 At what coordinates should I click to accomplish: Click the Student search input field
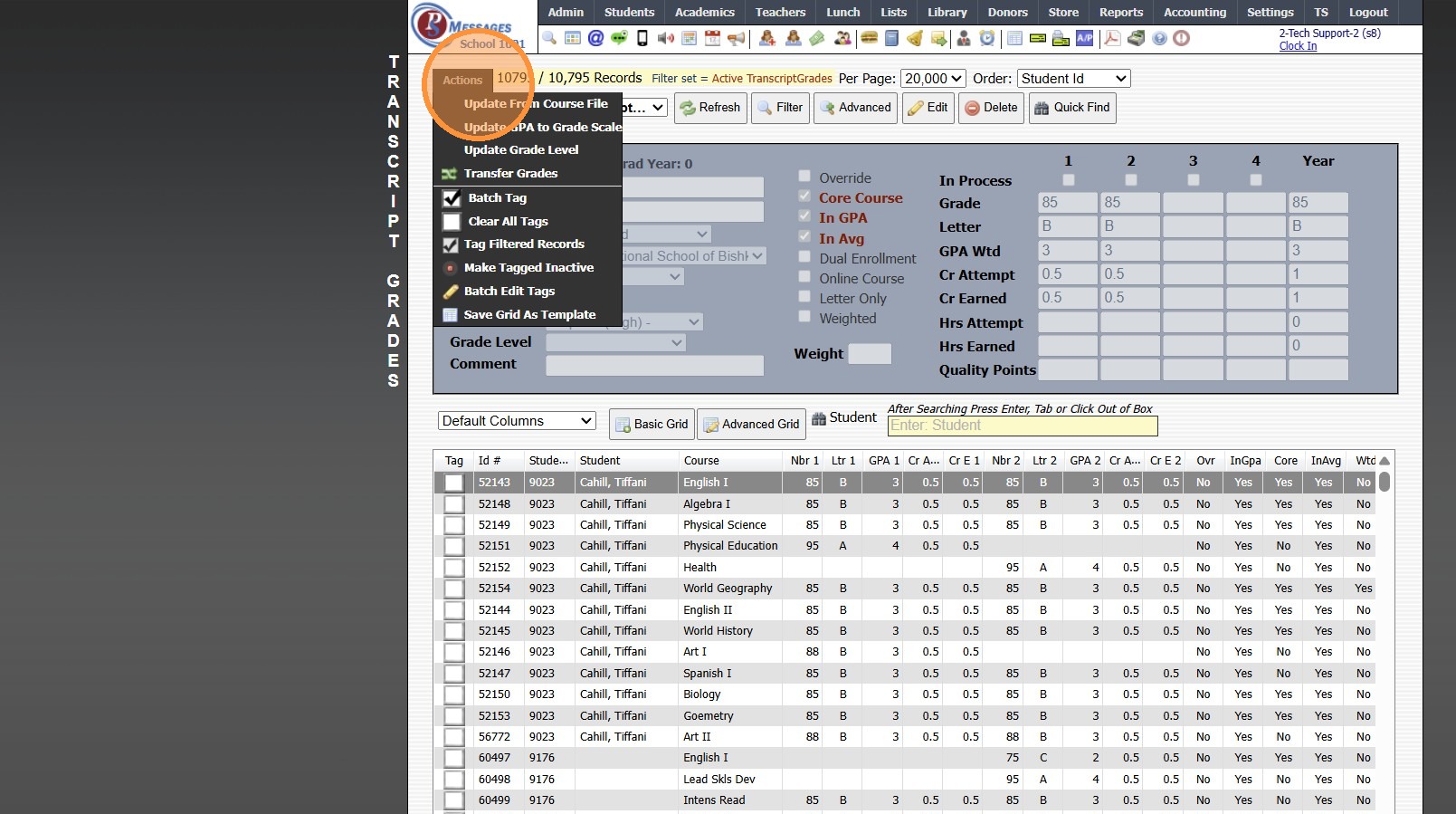pos(1022,426)
